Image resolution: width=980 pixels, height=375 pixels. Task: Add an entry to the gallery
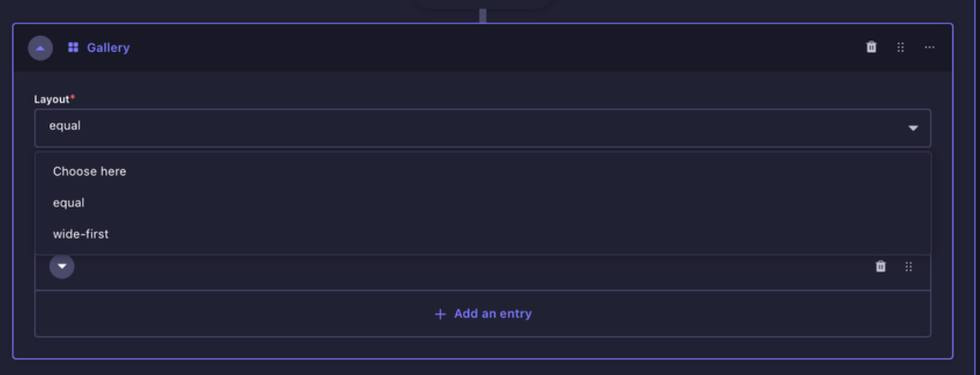click(x=482, y=314)
